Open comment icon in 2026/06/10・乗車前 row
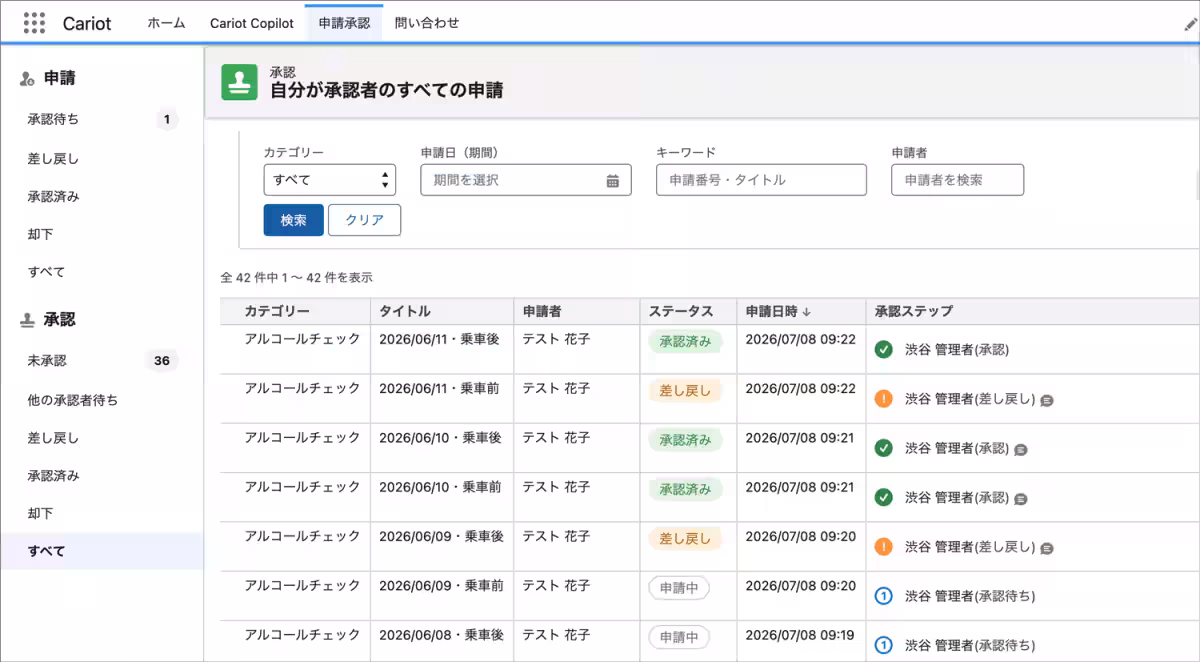This screenshot has height=662, width=1200. [1021, 499]
